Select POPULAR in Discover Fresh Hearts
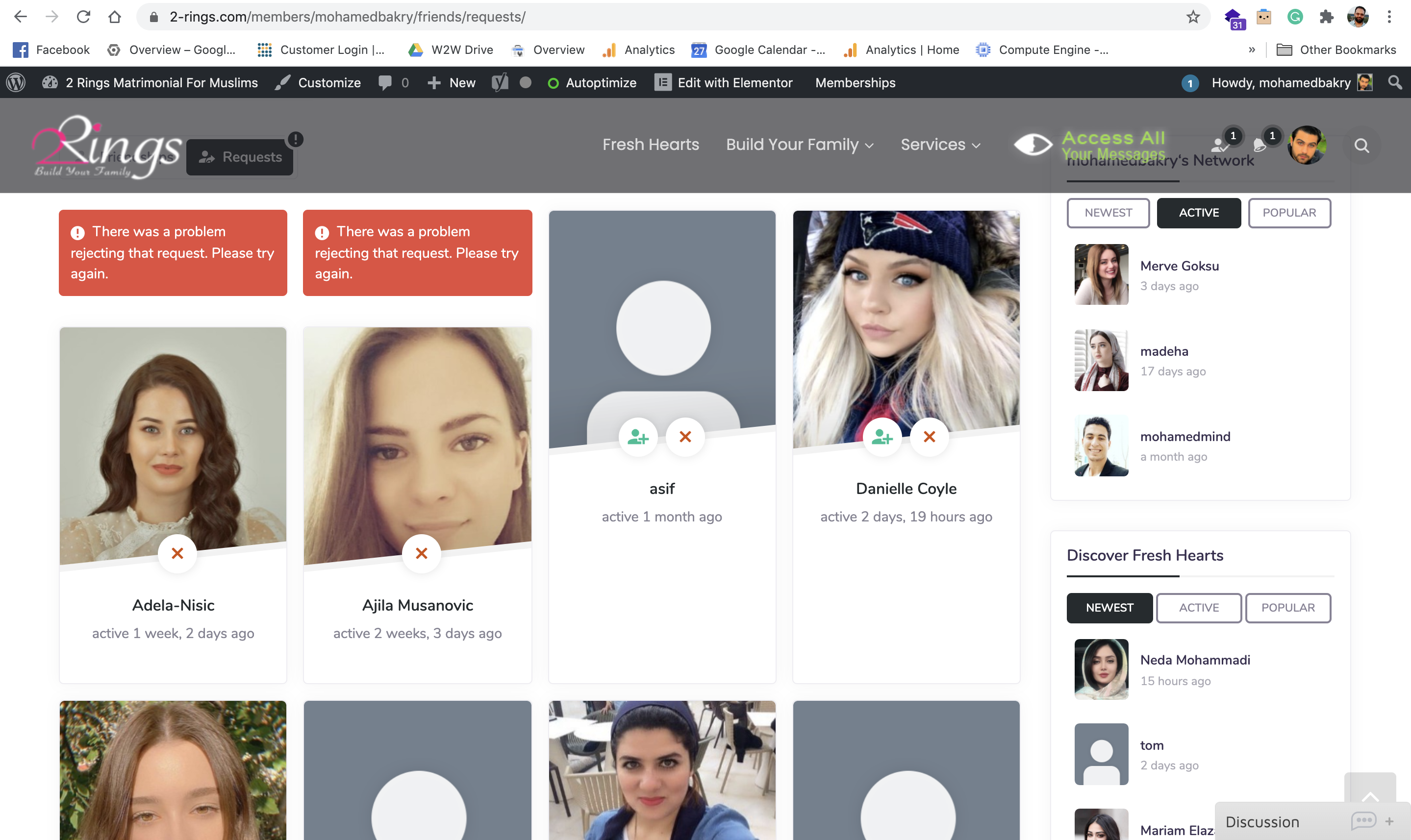 [x=1288, y=607]
